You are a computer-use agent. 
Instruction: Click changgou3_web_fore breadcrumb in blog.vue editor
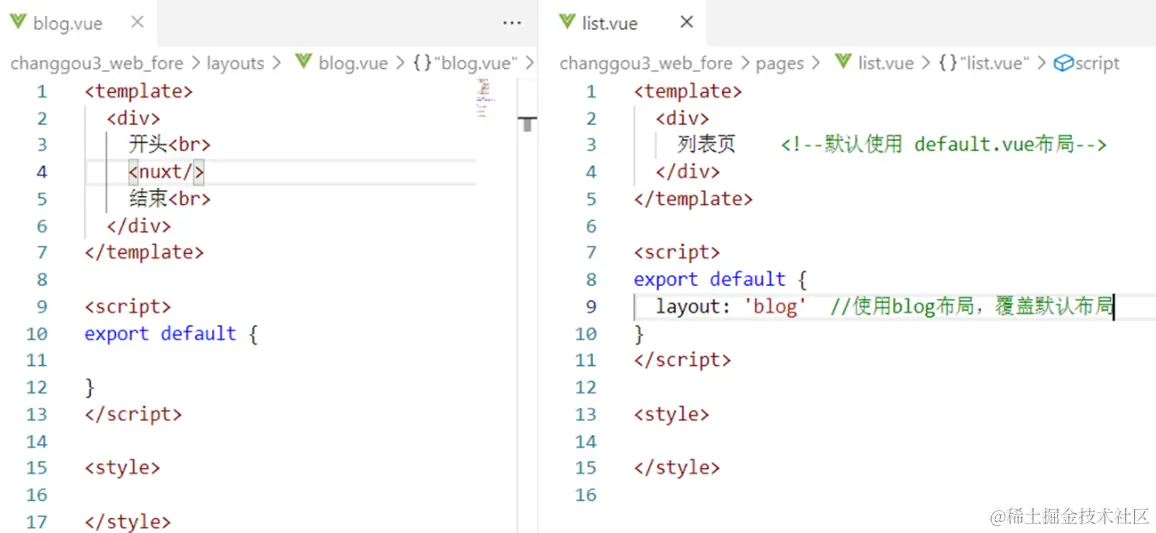coord(97,63)
